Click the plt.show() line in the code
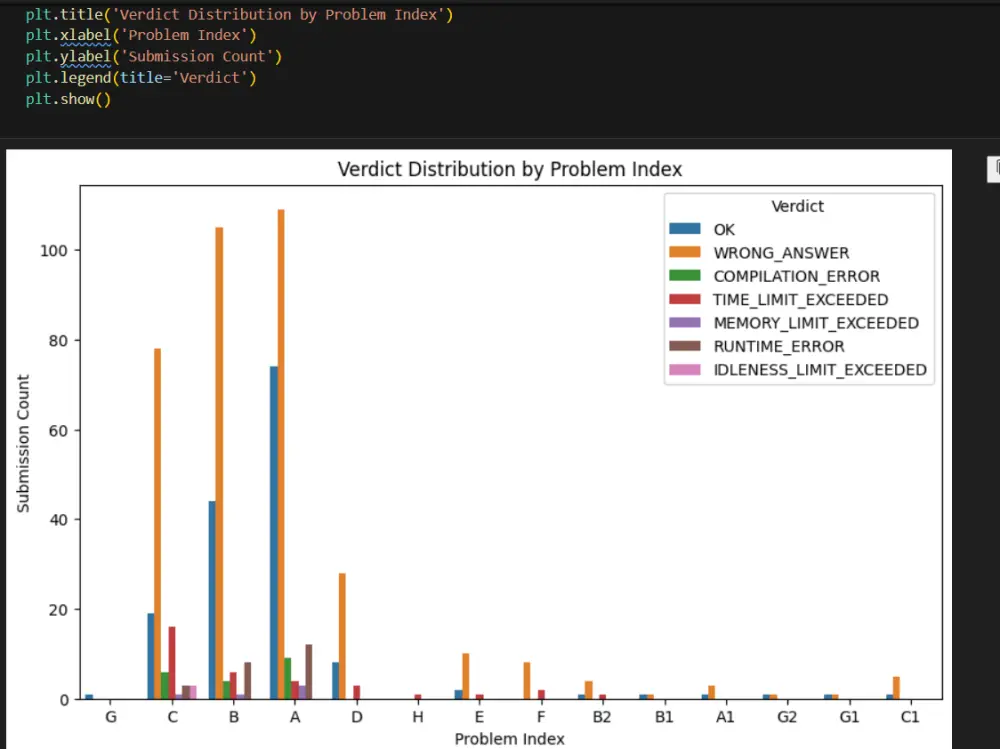1000x749 pixels. [x=66, y=99]
